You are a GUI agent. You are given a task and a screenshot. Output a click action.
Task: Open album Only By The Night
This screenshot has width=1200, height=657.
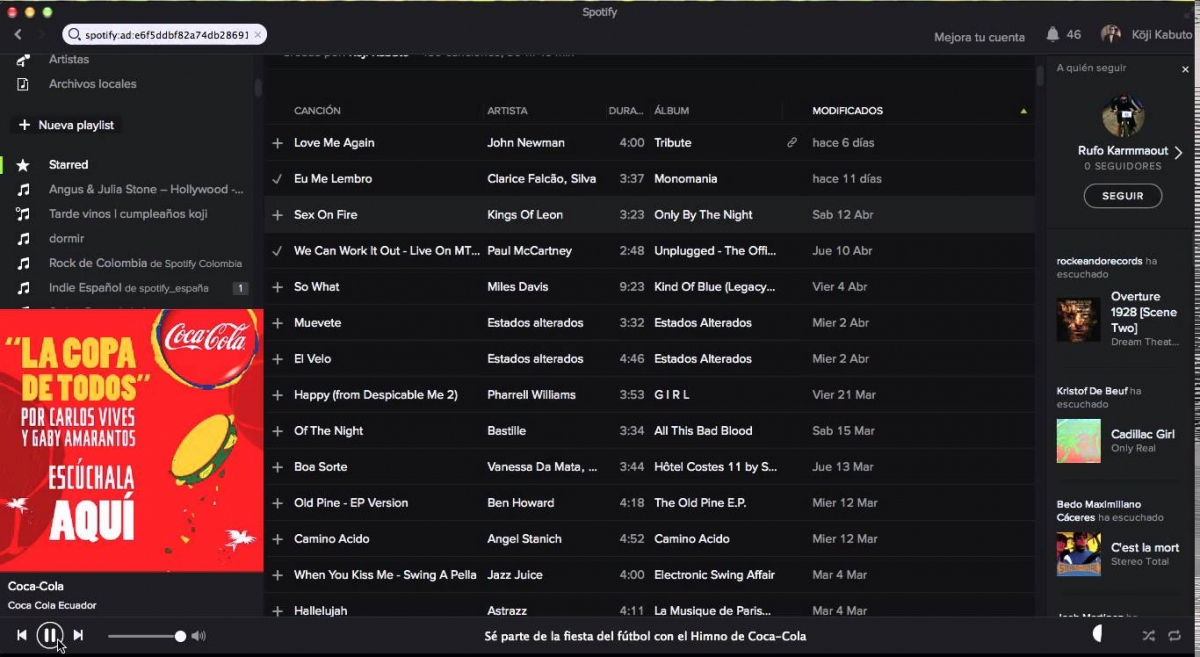pos(703,215)
